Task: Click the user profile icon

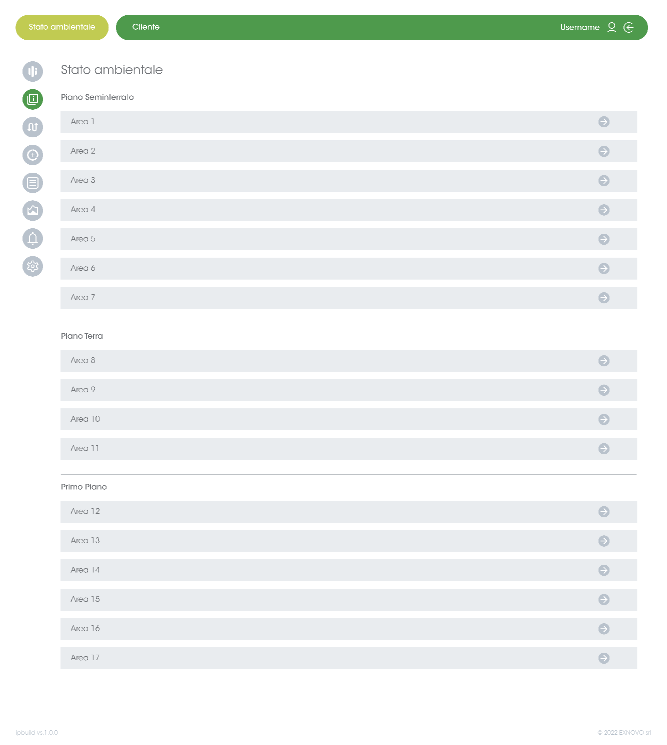Action: pos(612,27)
